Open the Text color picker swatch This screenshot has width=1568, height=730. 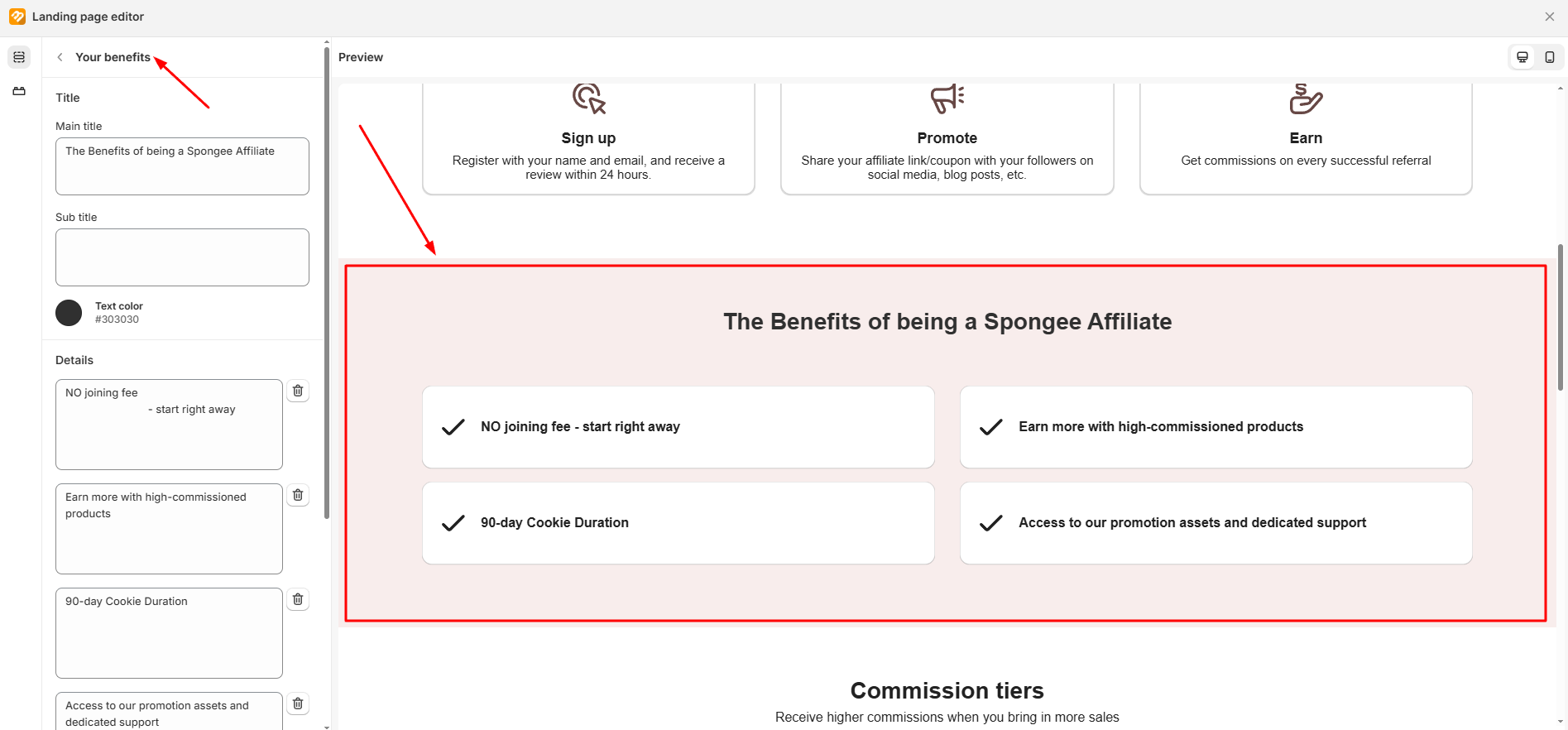coord(69,313)
